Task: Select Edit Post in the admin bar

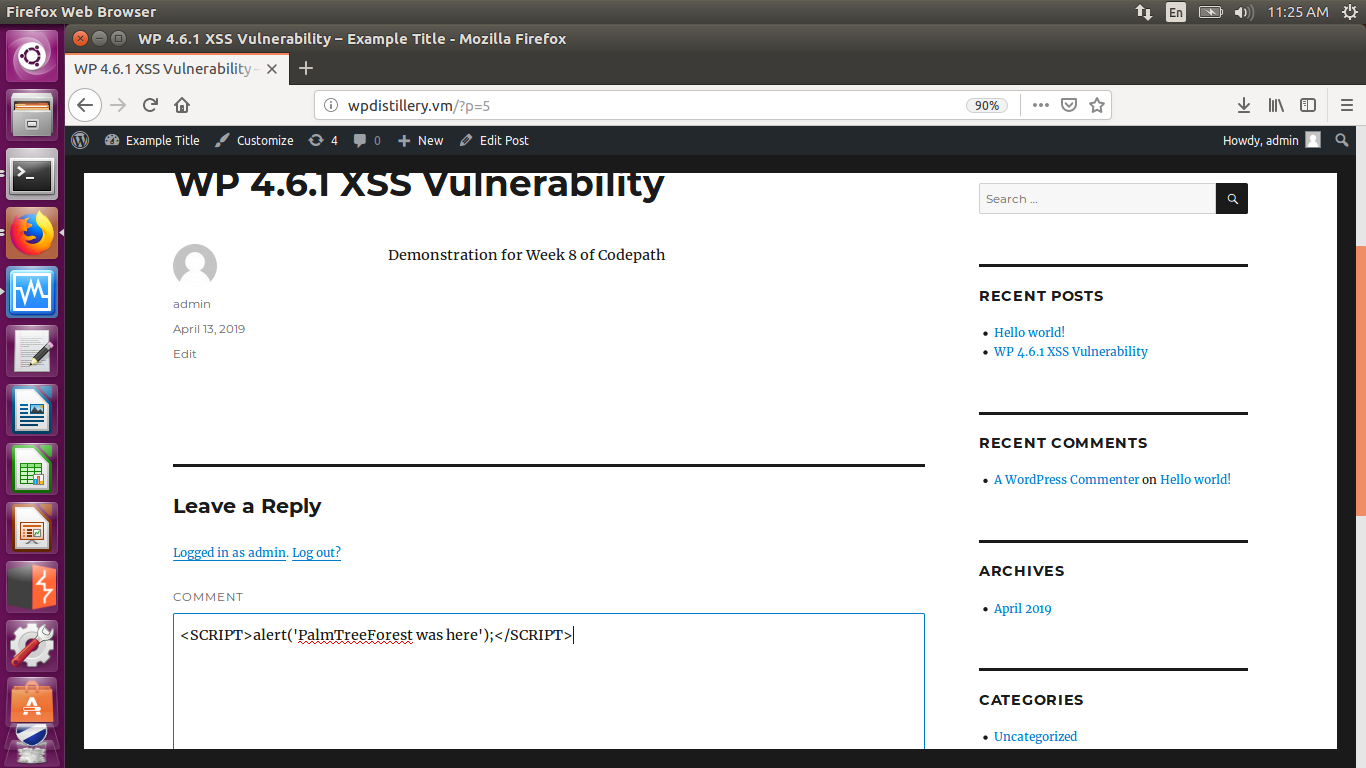Action: tap(494, 141)
